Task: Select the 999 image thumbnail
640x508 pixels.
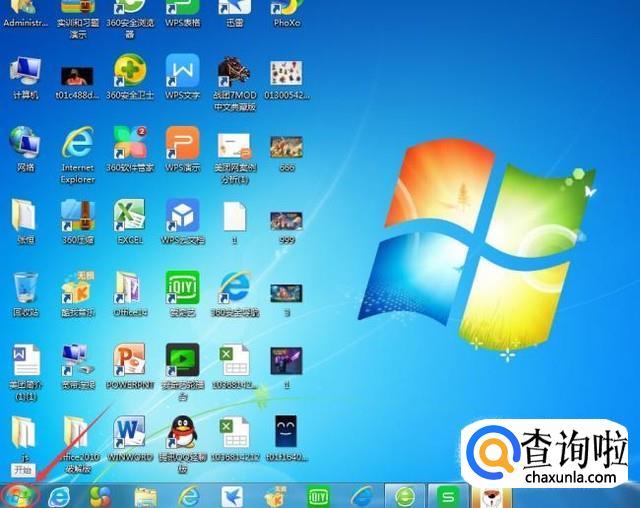Action: (287, 227)
